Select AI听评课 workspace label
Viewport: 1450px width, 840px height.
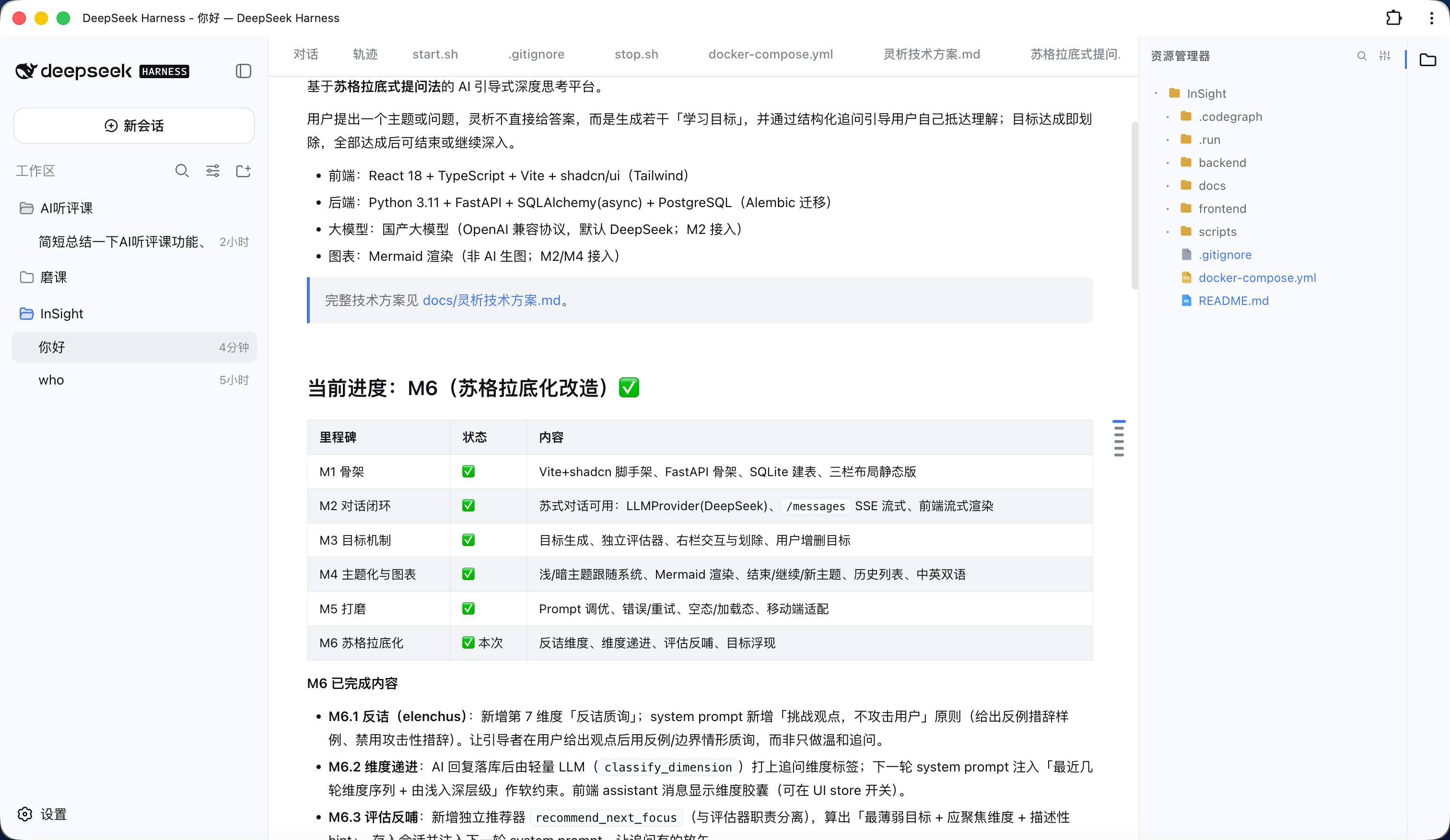point(67,208)
